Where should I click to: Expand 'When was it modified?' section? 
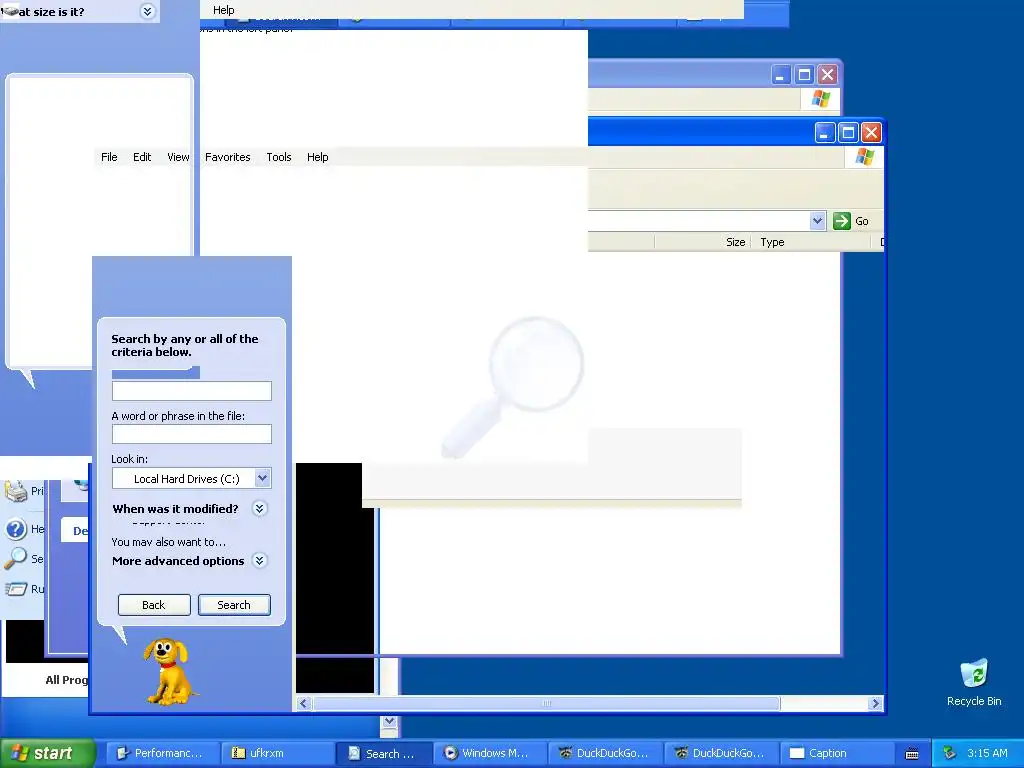tap(259, 509)
